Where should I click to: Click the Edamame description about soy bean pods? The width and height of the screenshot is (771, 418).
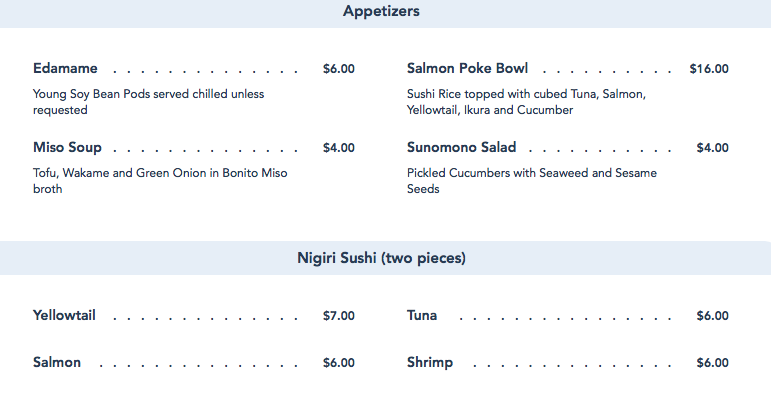point(148,102)
